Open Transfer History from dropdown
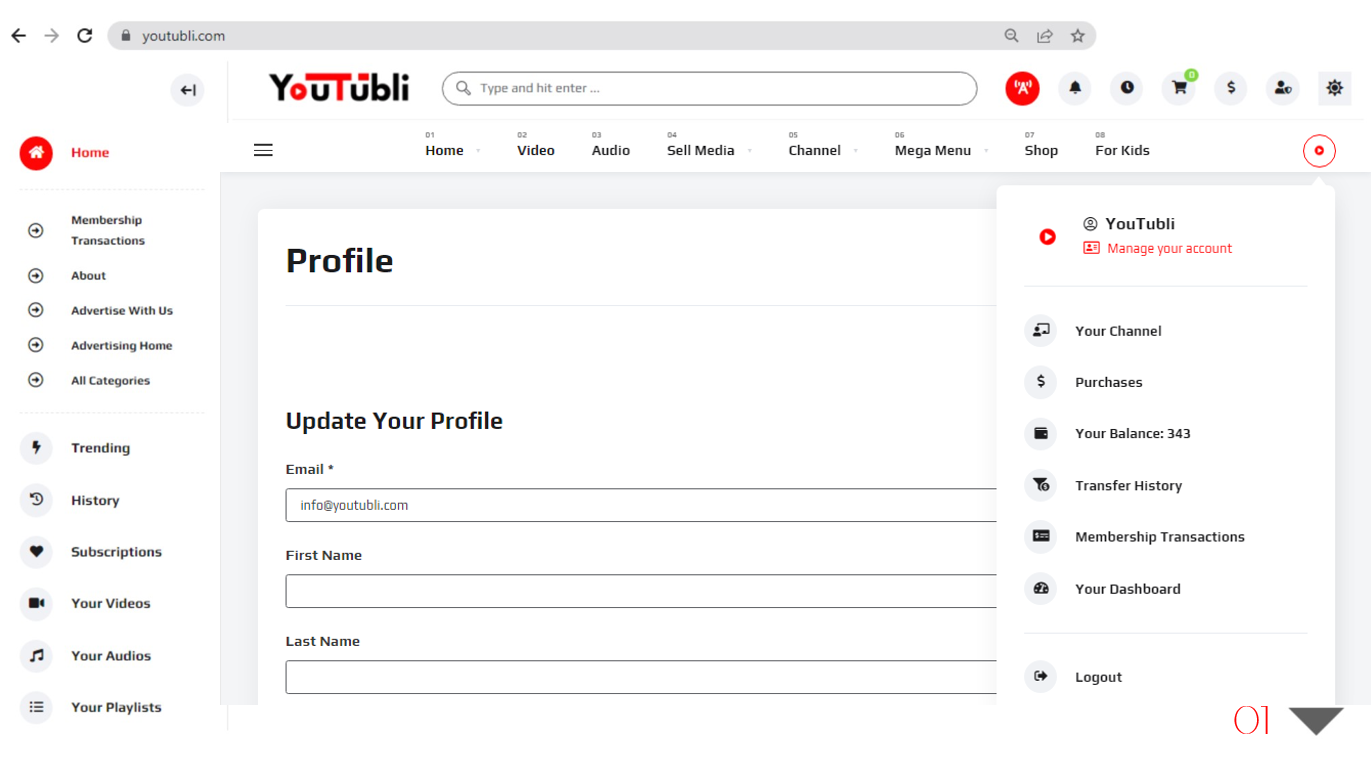 click(1128, 485)
